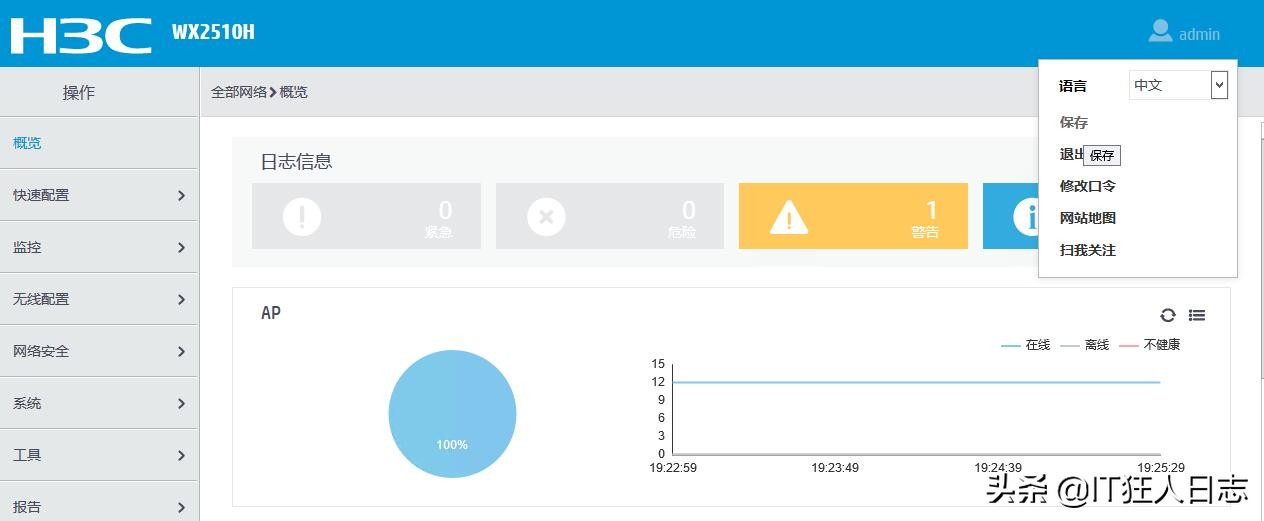The height and width of the screenshot is (521, 1264).
Task: Click the AP panel title
Action: (x=271, y=313)
